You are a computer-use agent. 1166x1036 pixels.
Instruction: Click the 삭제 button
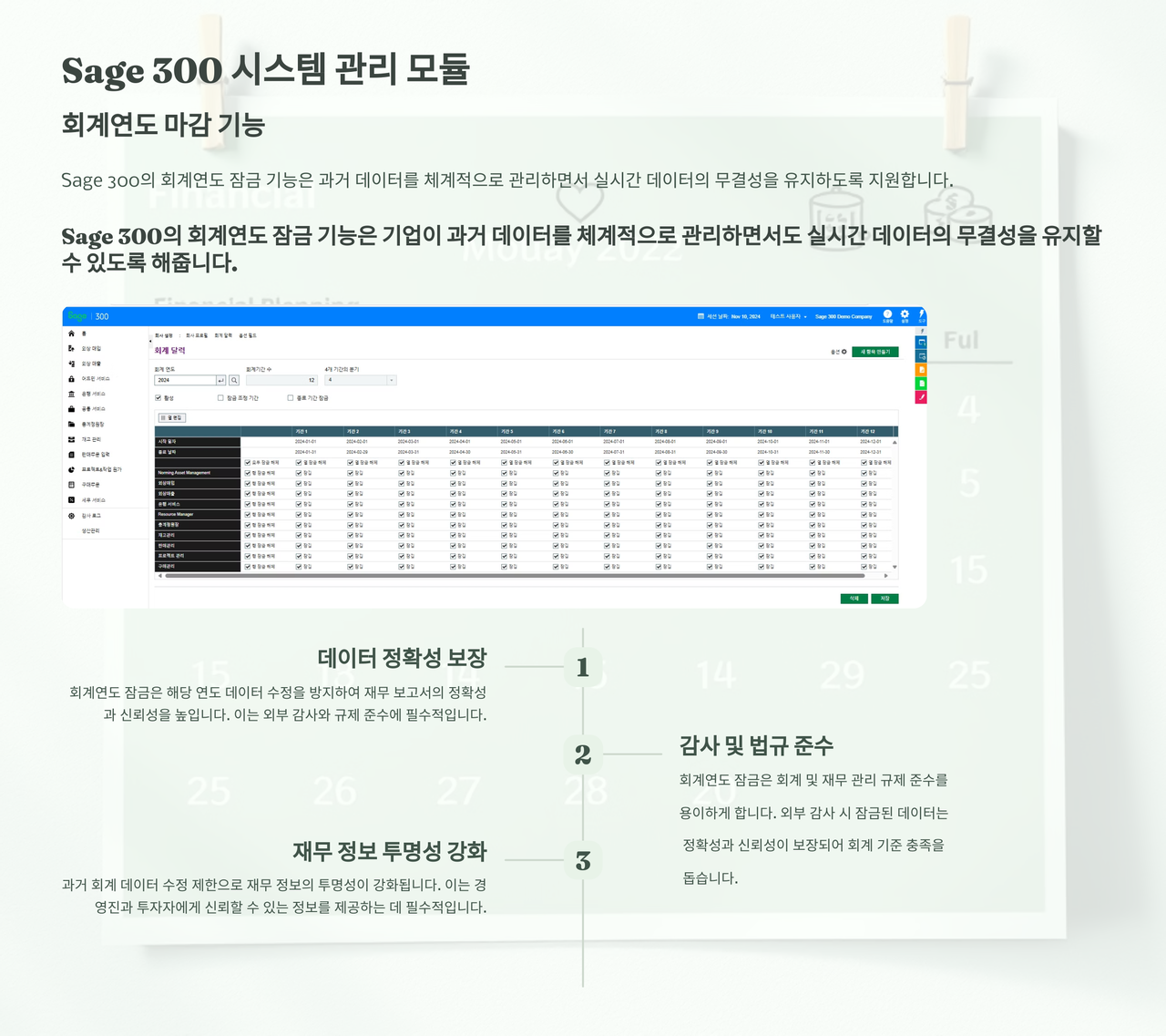coord(854,599)
